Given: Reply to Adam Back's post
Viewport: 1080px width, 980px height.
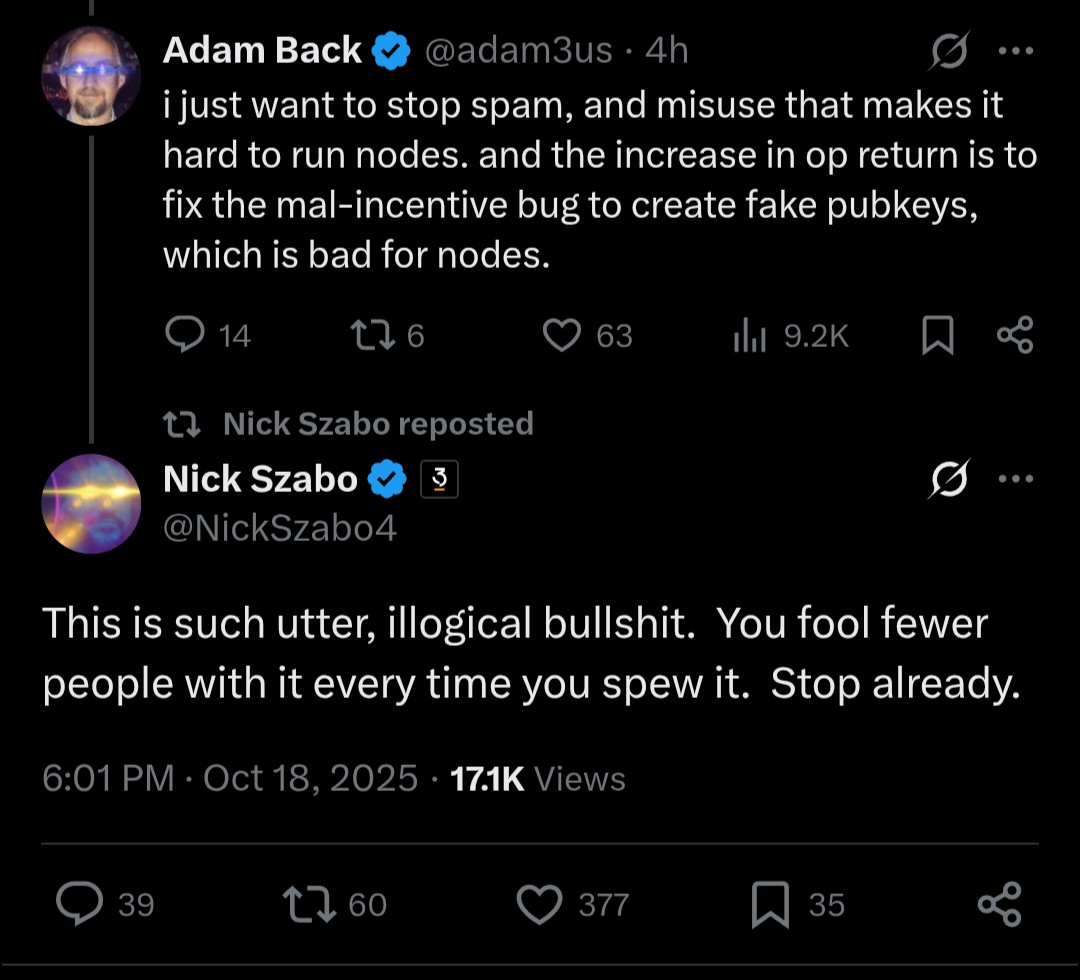Looking at the screenshot, I should [185, 336].
